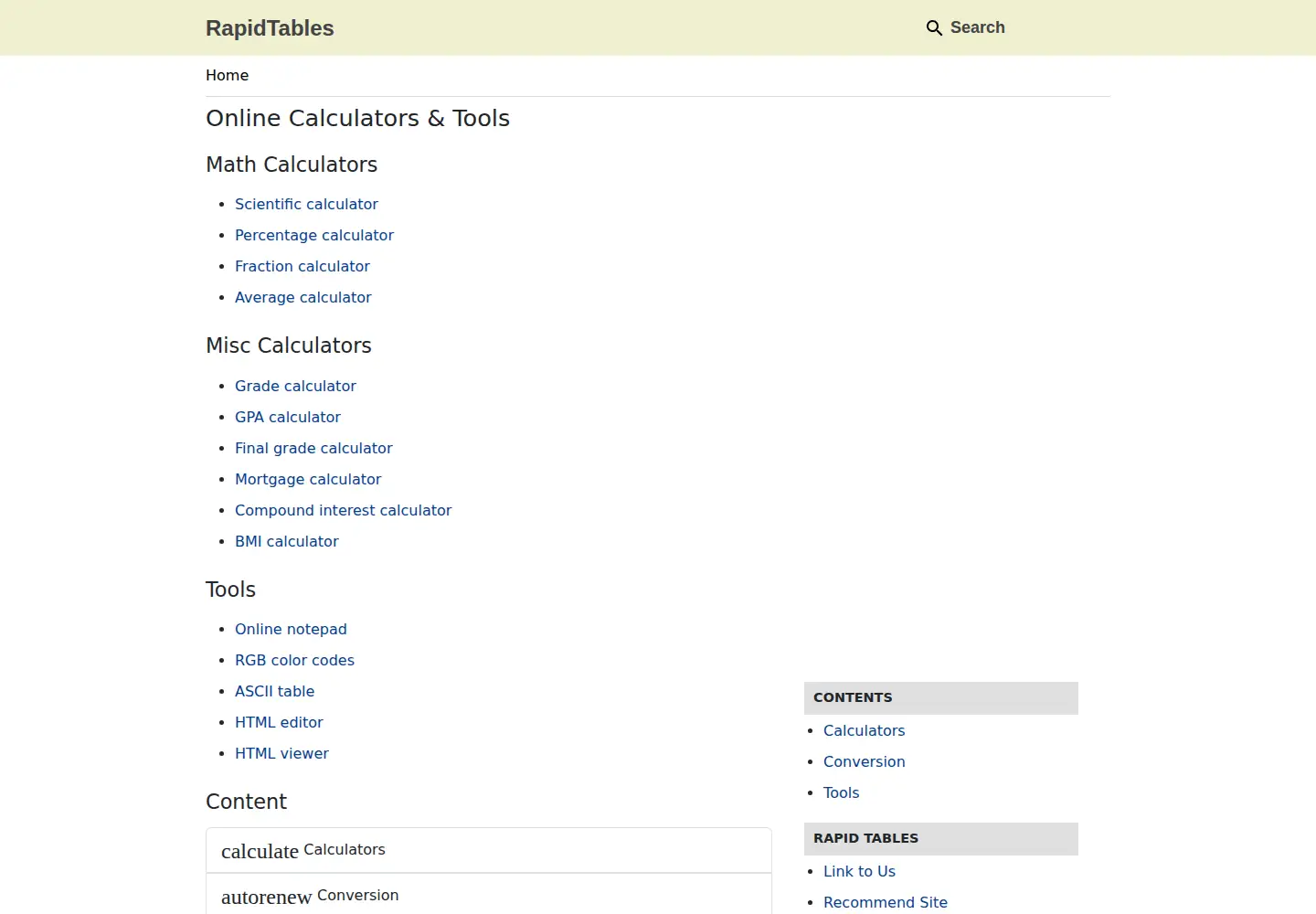
Task: Open the BMI calculator
Action: tap(287, 541)
